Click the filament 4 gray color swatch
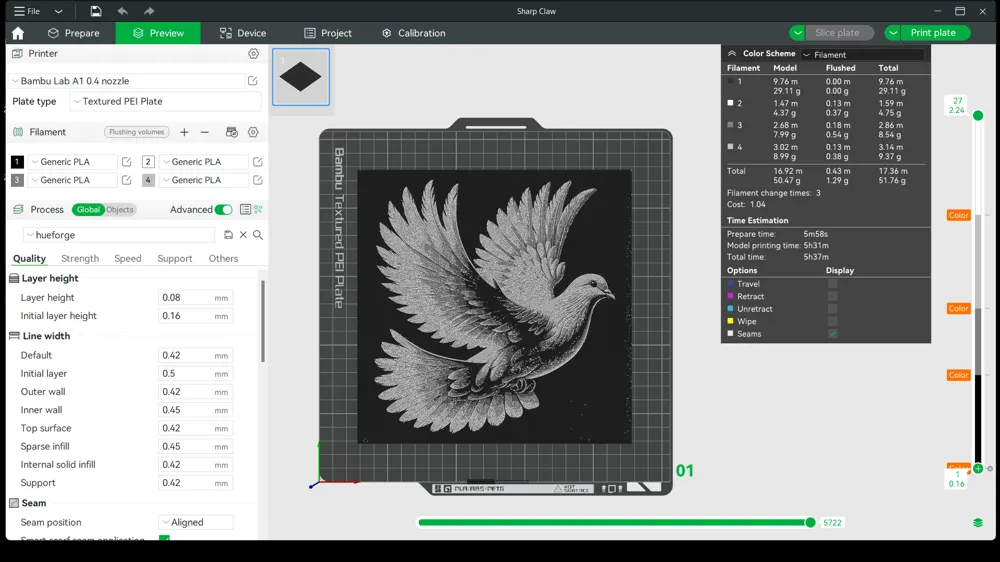Viewport: 1000px width, 562px height. click(148, 180)
